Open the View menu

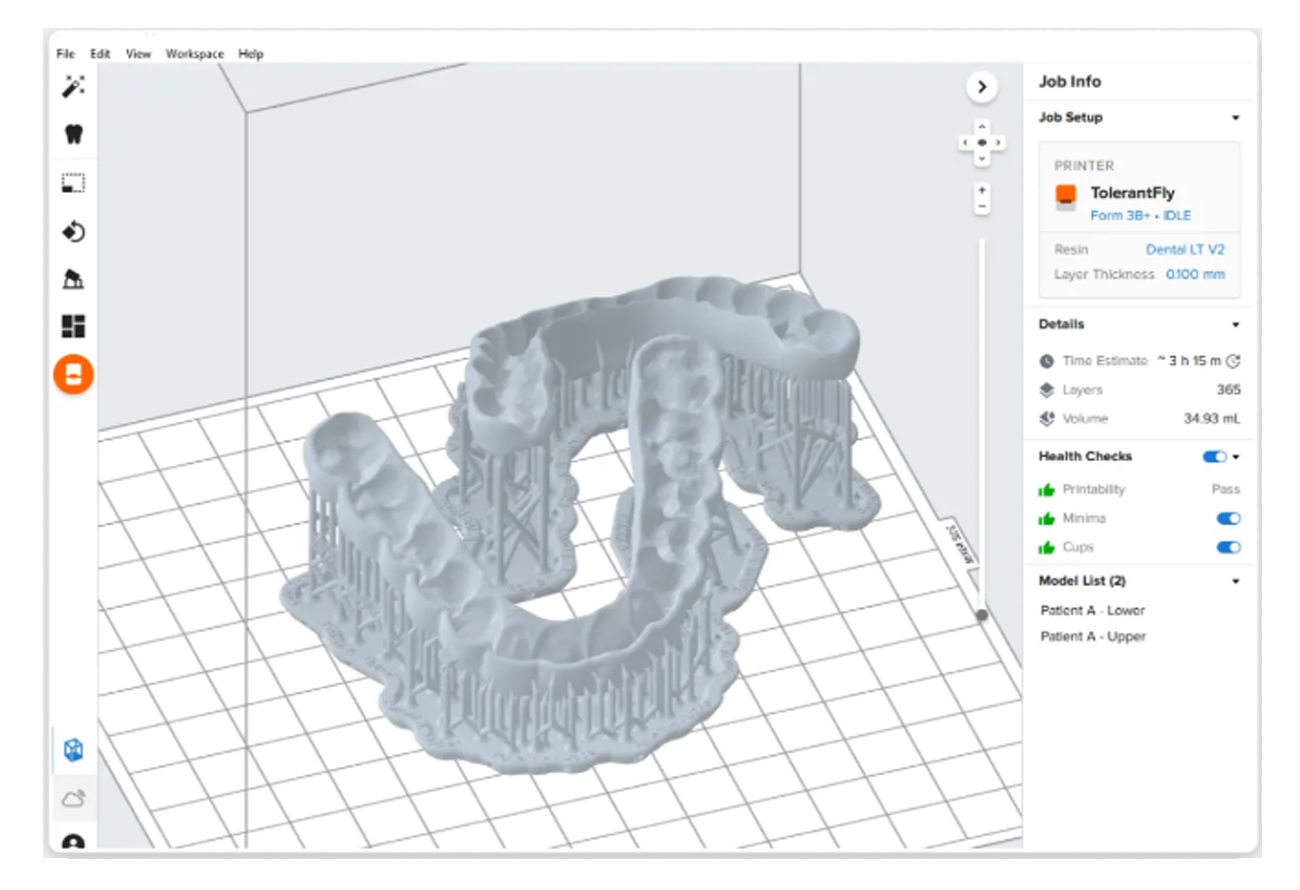click(138, 54)
